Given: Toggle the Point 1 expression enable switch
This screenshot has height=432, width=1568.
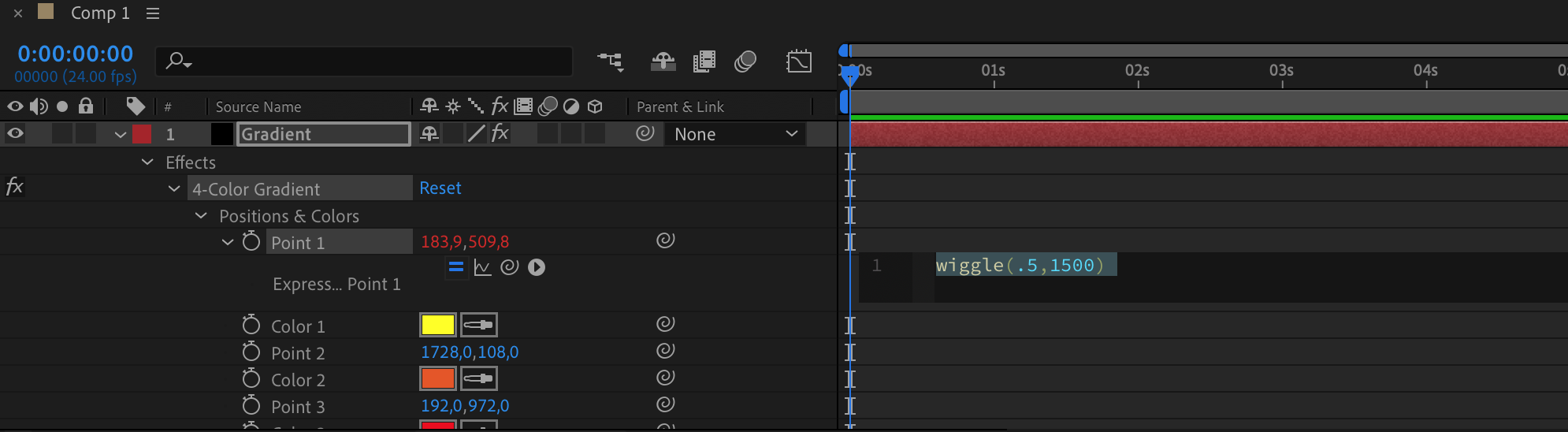Looking at the screenshot, I should [455, 267].
